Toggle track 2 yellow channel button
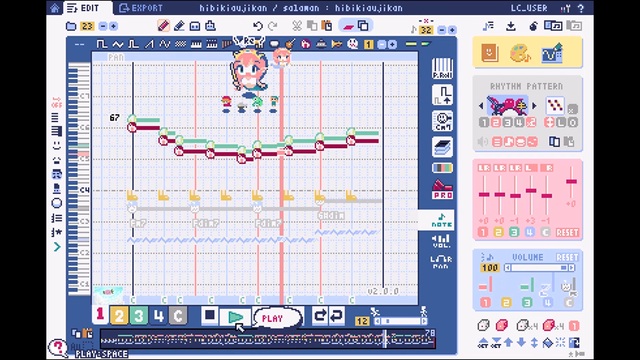 (119, 316)
